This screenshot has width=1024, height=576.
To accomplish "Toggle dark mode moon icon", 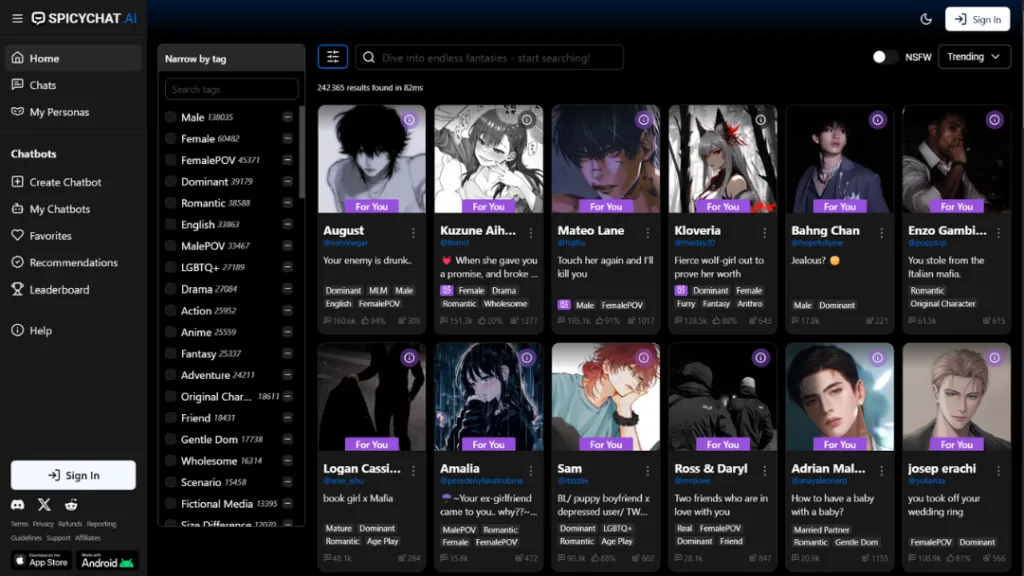I will pyautogui.click(x=925, y=19).
